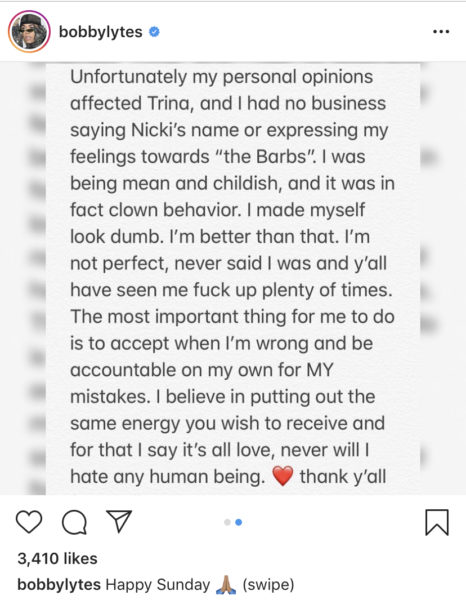This screenshot has width=466, height=600.
Task: Select the active blue carousel dot
Action: click(x=239, y=522)
